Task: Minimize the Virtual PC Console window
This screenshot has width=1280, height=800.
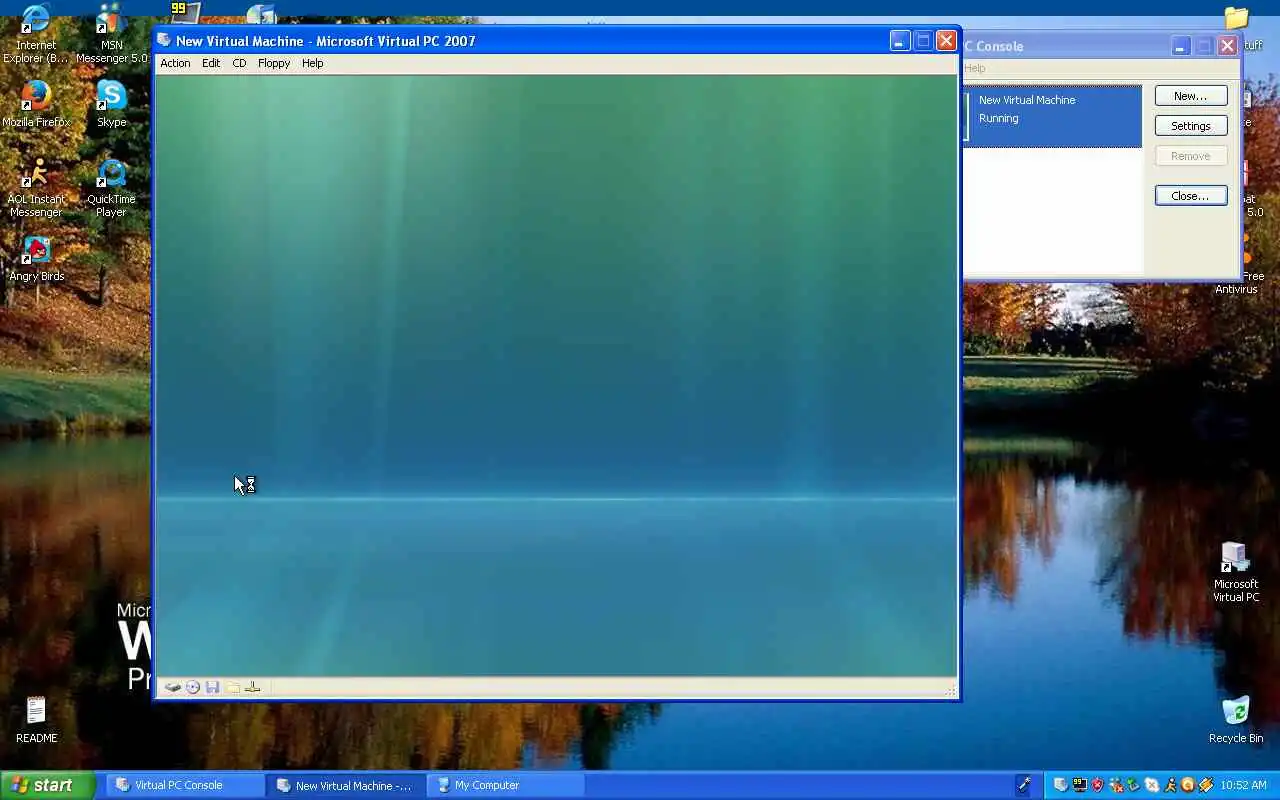Action: [x=1181, y=46]
